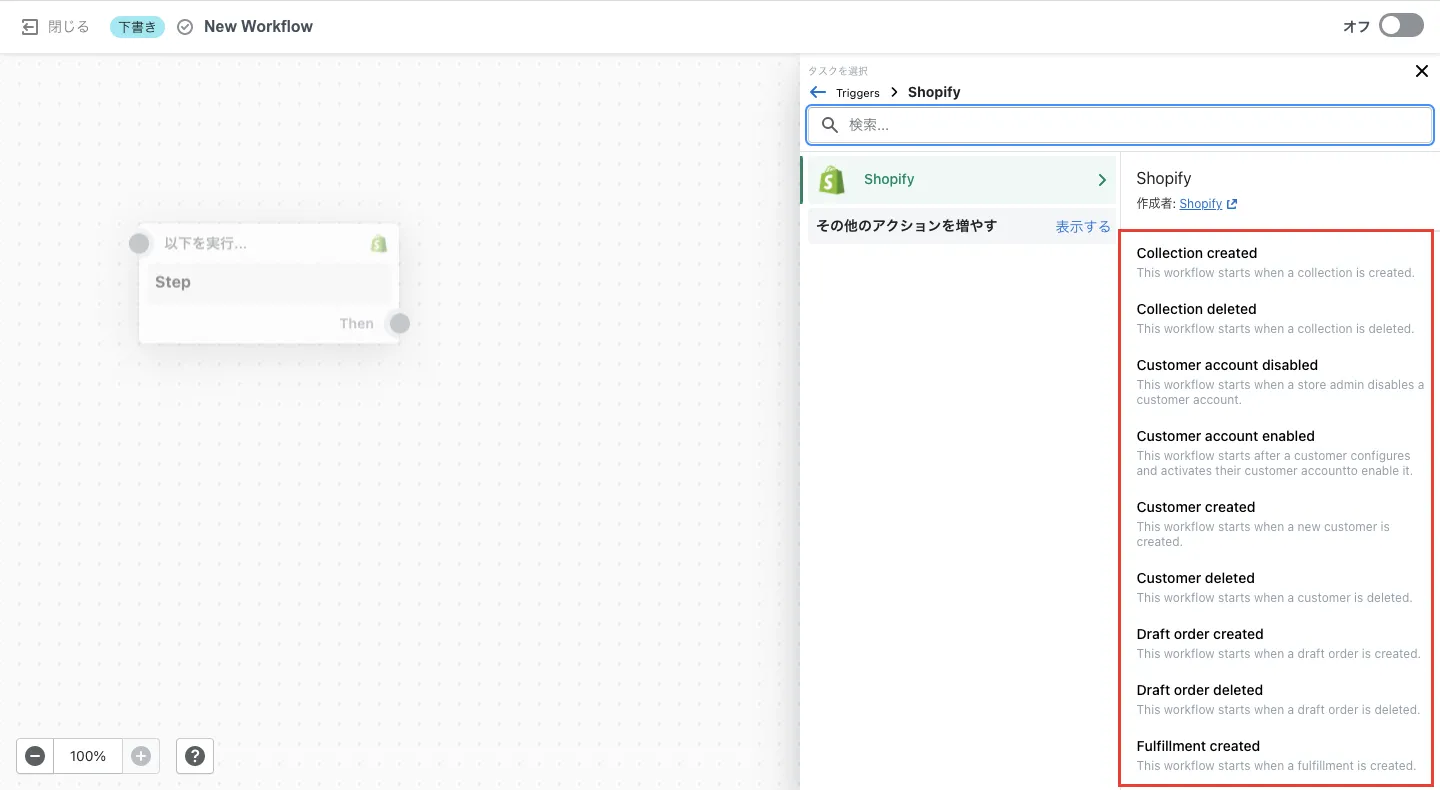
Task: Expand the Shopify row chevron
Action: tap(1102, 180)
